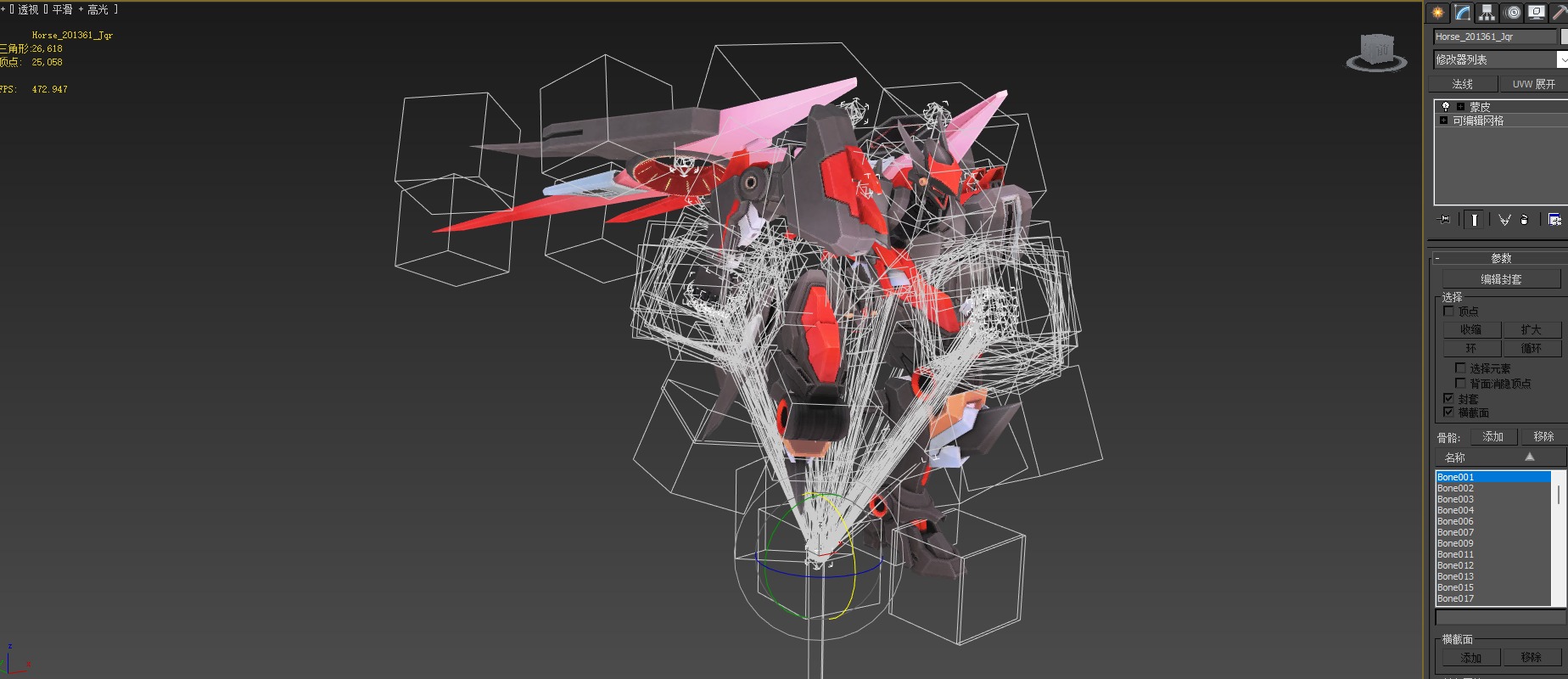Uncheck the 横截面 checkbox under 选择
1568x679 pixels.
(x=1448, y=412)
